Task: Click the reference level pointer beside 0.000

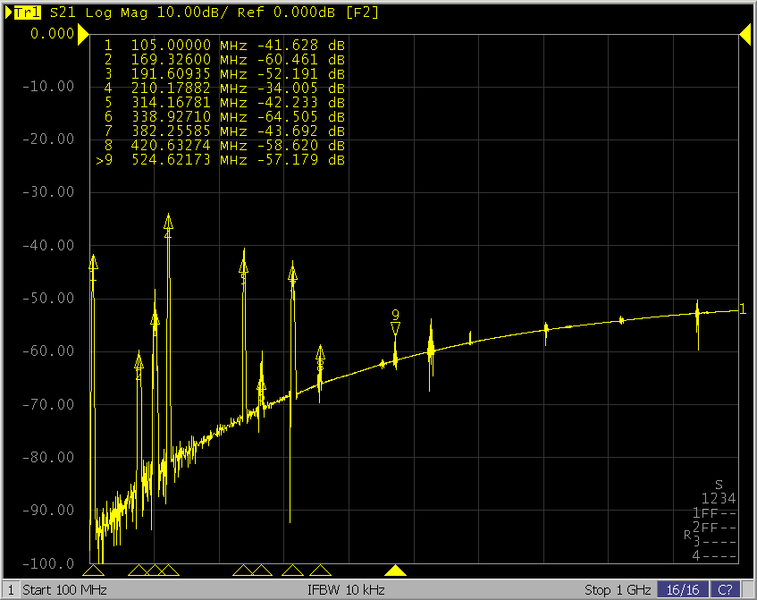Action: point(83,33)
